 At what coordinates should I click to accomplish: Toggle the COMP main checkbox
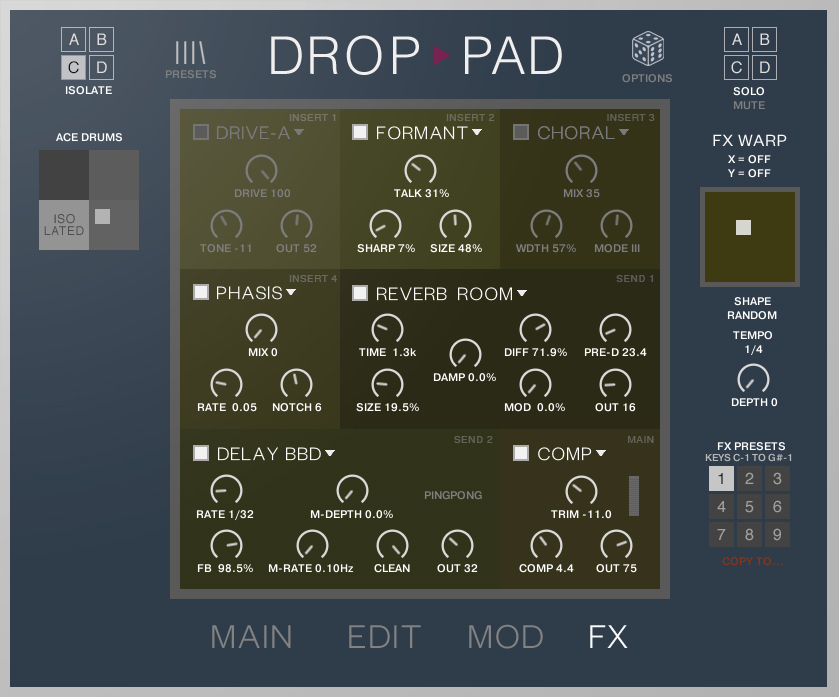pos(521,453)
